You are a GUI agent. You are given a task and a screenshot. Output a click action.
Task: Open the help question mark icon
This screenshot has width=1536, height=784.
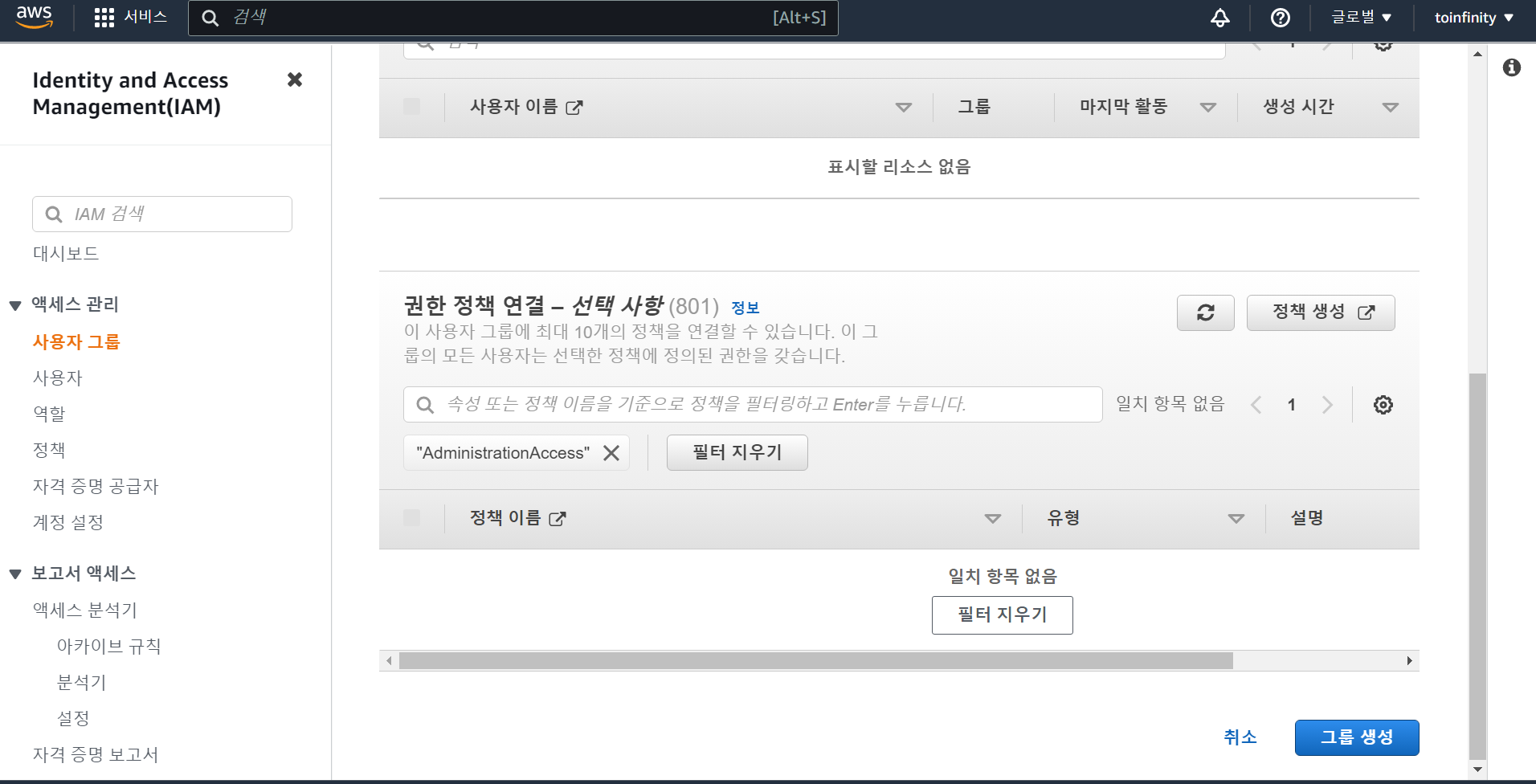coord(1281,18)
